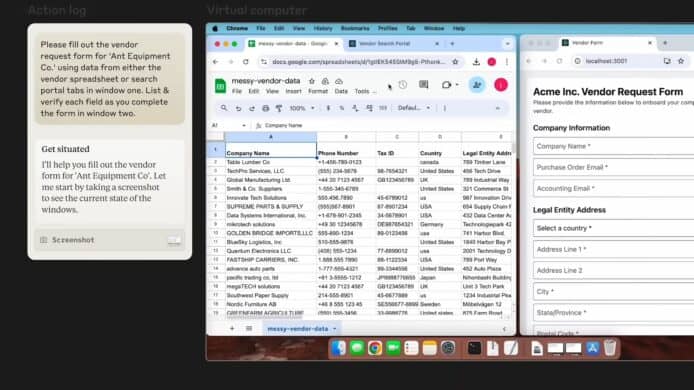
Task: Open version history clock icon
Action: 402,85
